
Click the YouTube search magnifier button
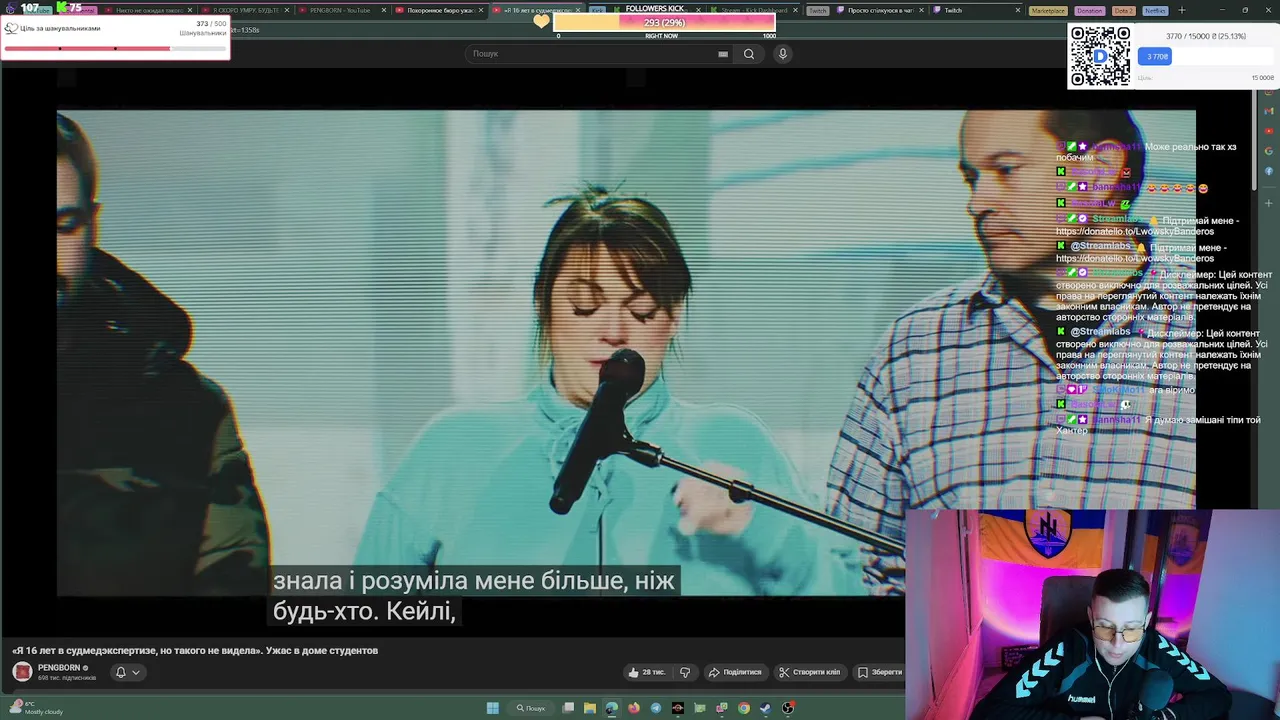[x=748, y=54]
